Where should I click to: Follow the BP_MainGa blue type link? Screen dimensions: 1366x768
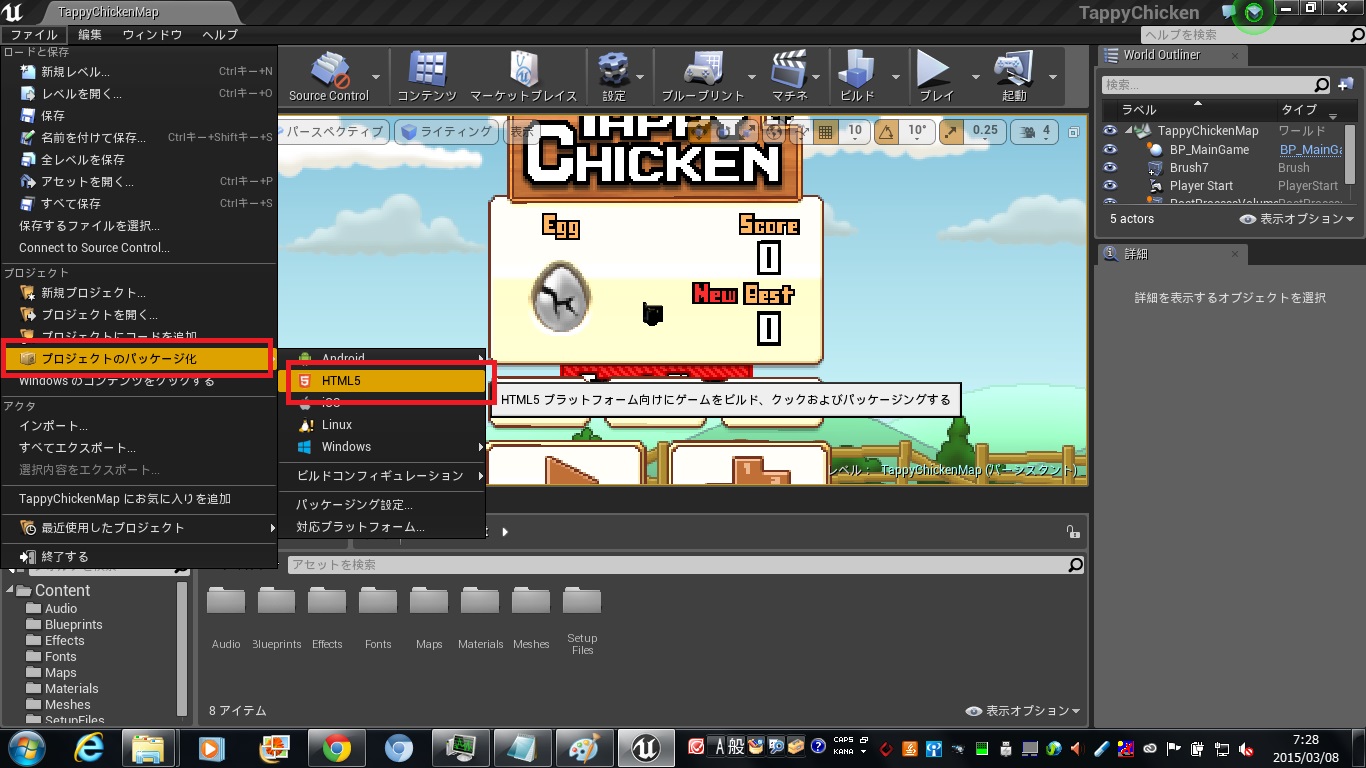tap(1310, 149)
